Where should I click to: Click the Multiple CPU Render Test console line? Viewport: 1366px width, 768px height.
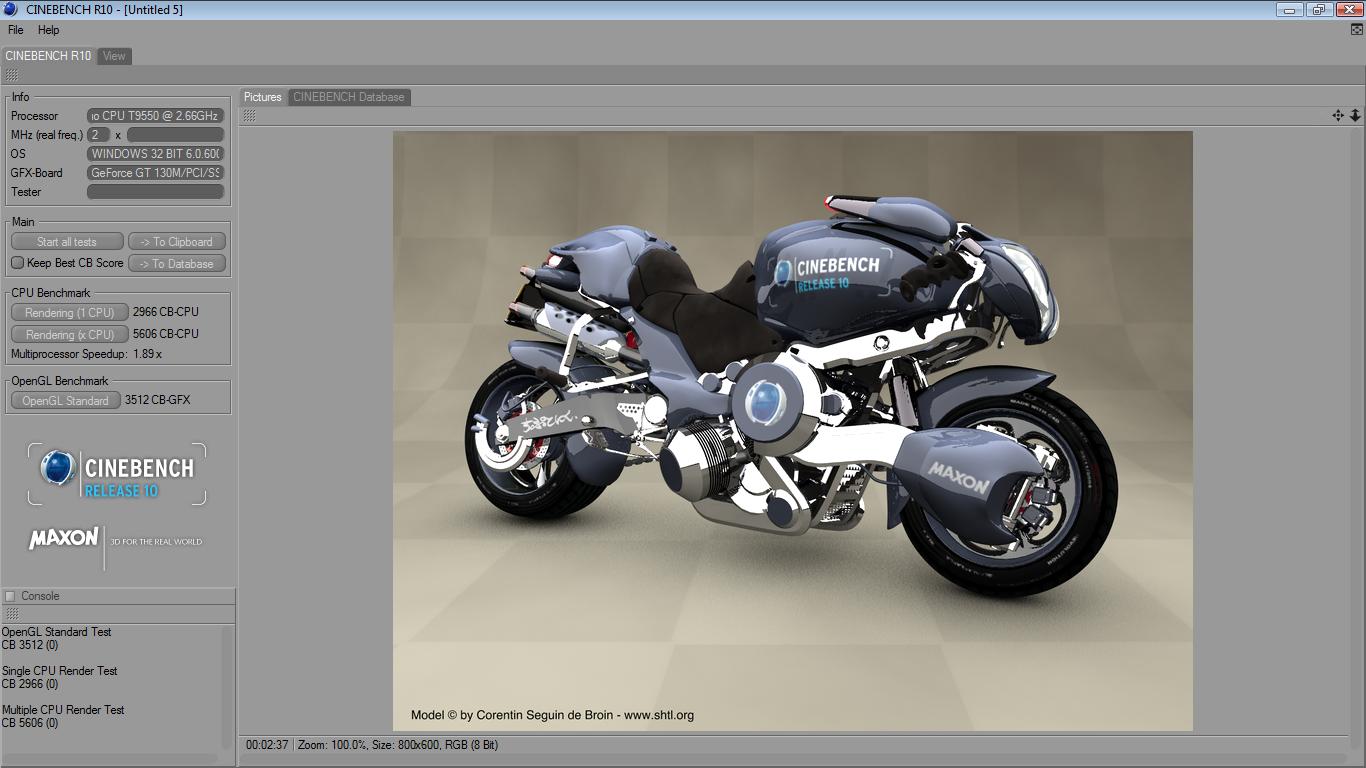[x=63, y=710]
